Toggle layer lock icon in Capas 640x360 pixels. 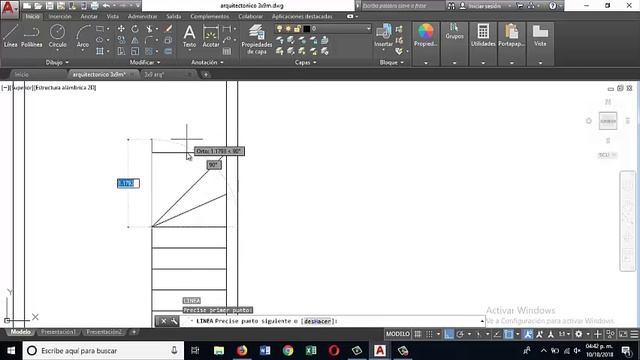click(x=297, y=29)
